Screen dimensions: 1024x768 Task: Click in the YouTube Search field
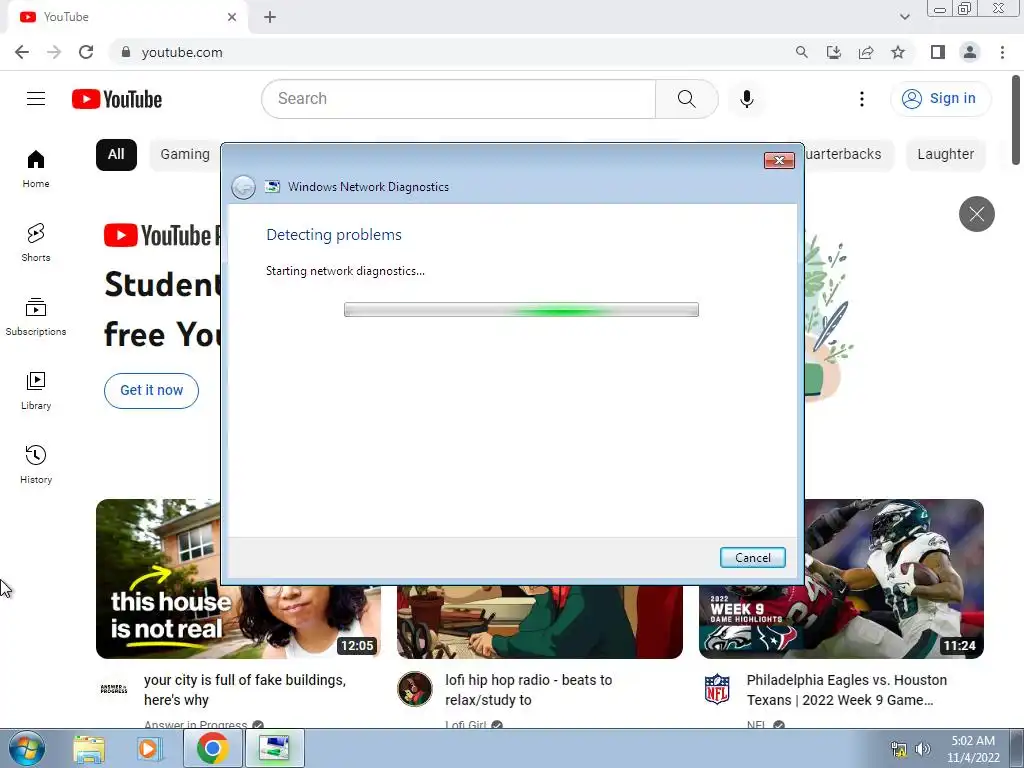458,99
